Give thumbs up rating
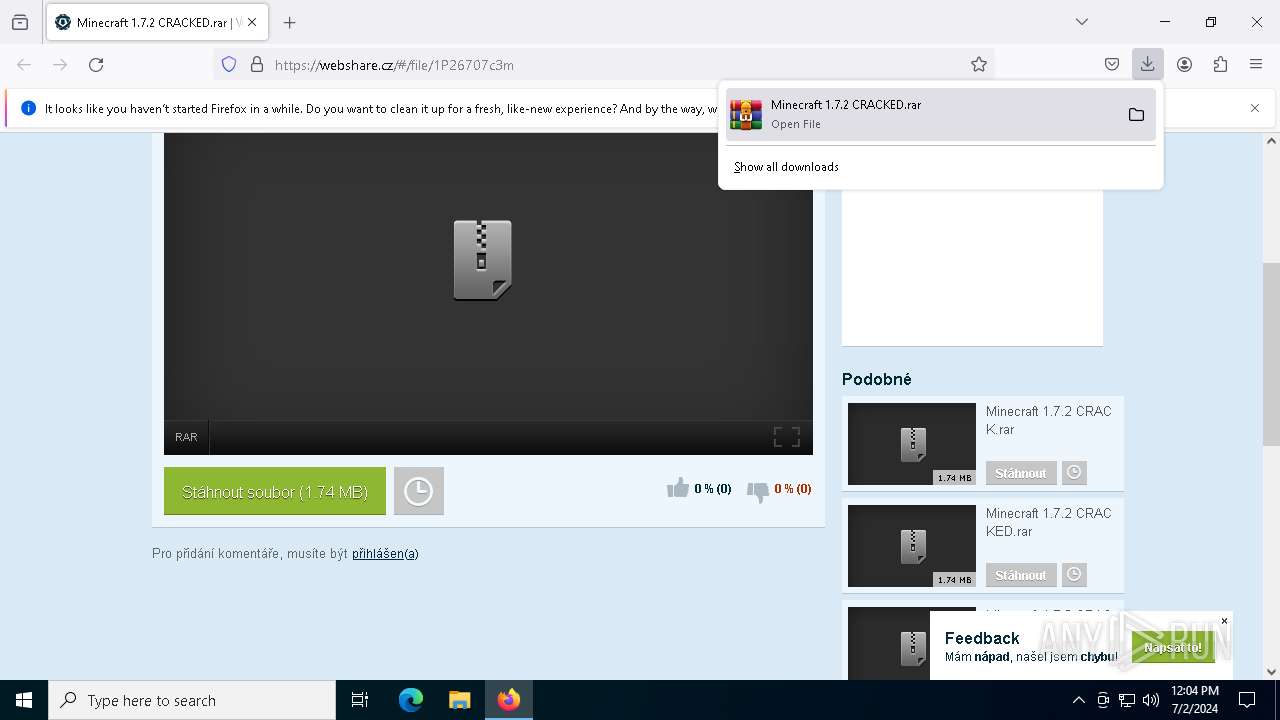The image size is (1280, 720). click(678, 488)
